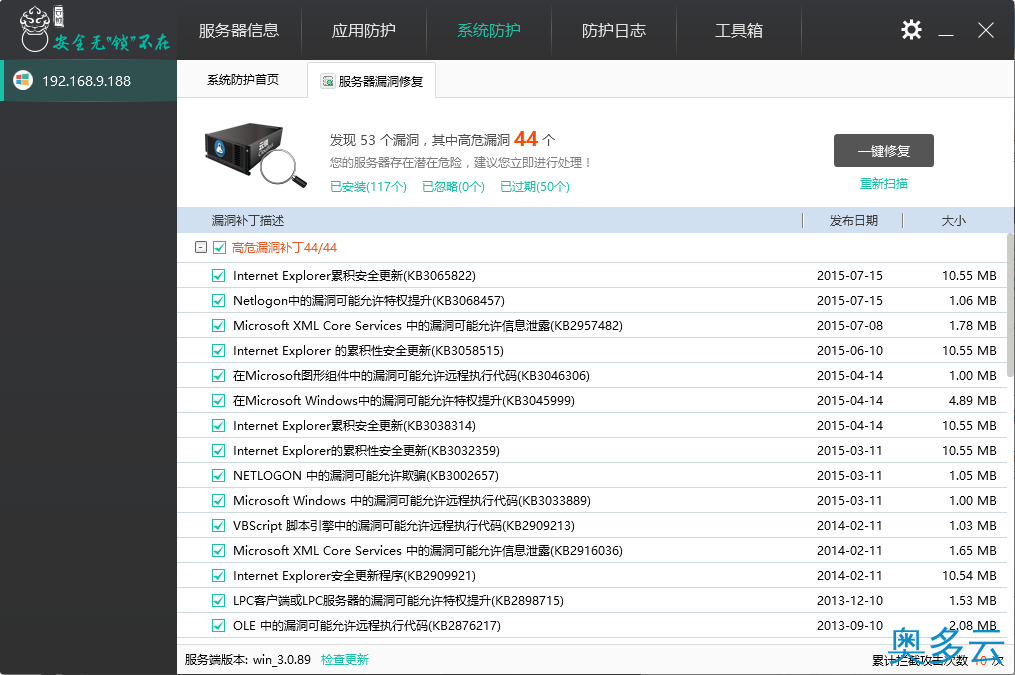Click the 服务端版本: win_3.0.89 text
Image resolution: width=1015 pixels, height=675 pixels.
click(x=247, y=659)
